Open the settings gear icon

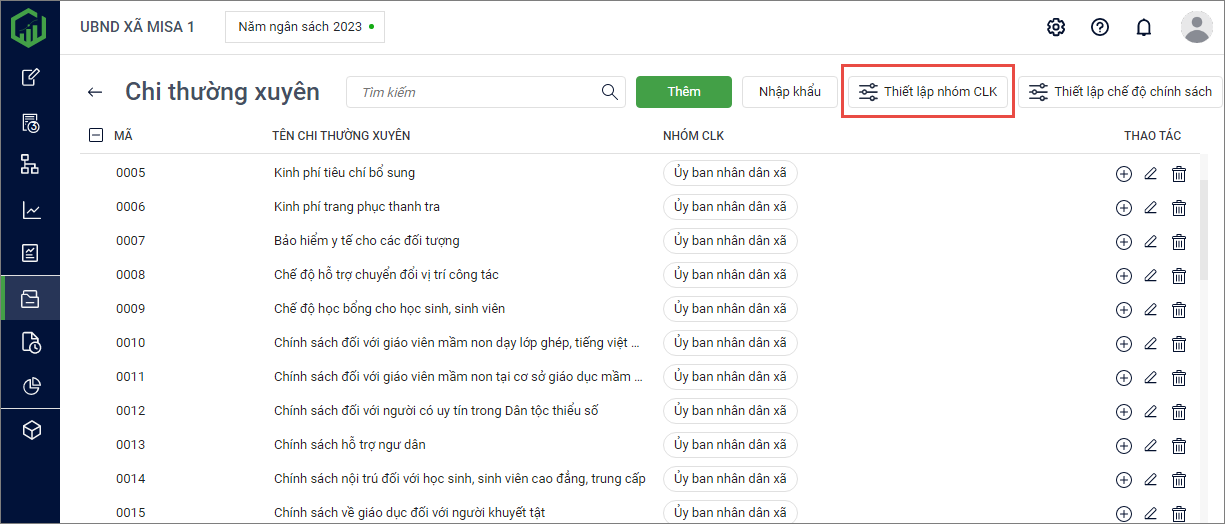pos(1056,27)
